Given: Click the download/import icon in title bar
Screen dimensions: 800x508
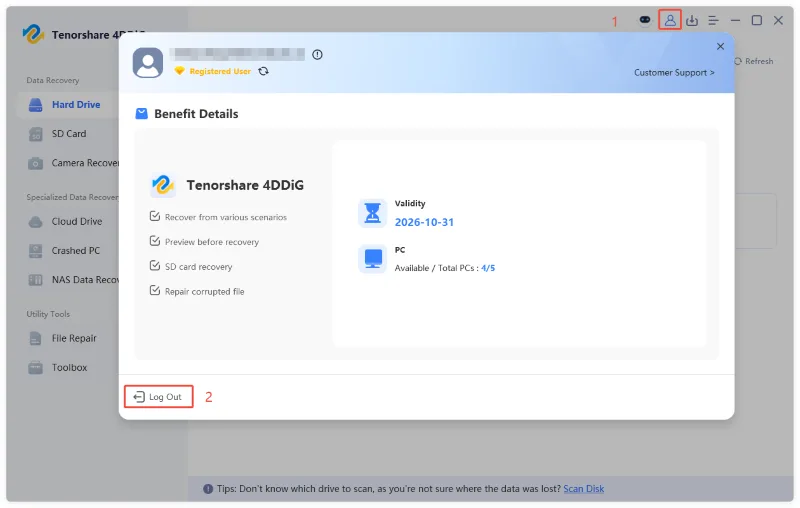Looking at the screenshot, I should point(692,20).
